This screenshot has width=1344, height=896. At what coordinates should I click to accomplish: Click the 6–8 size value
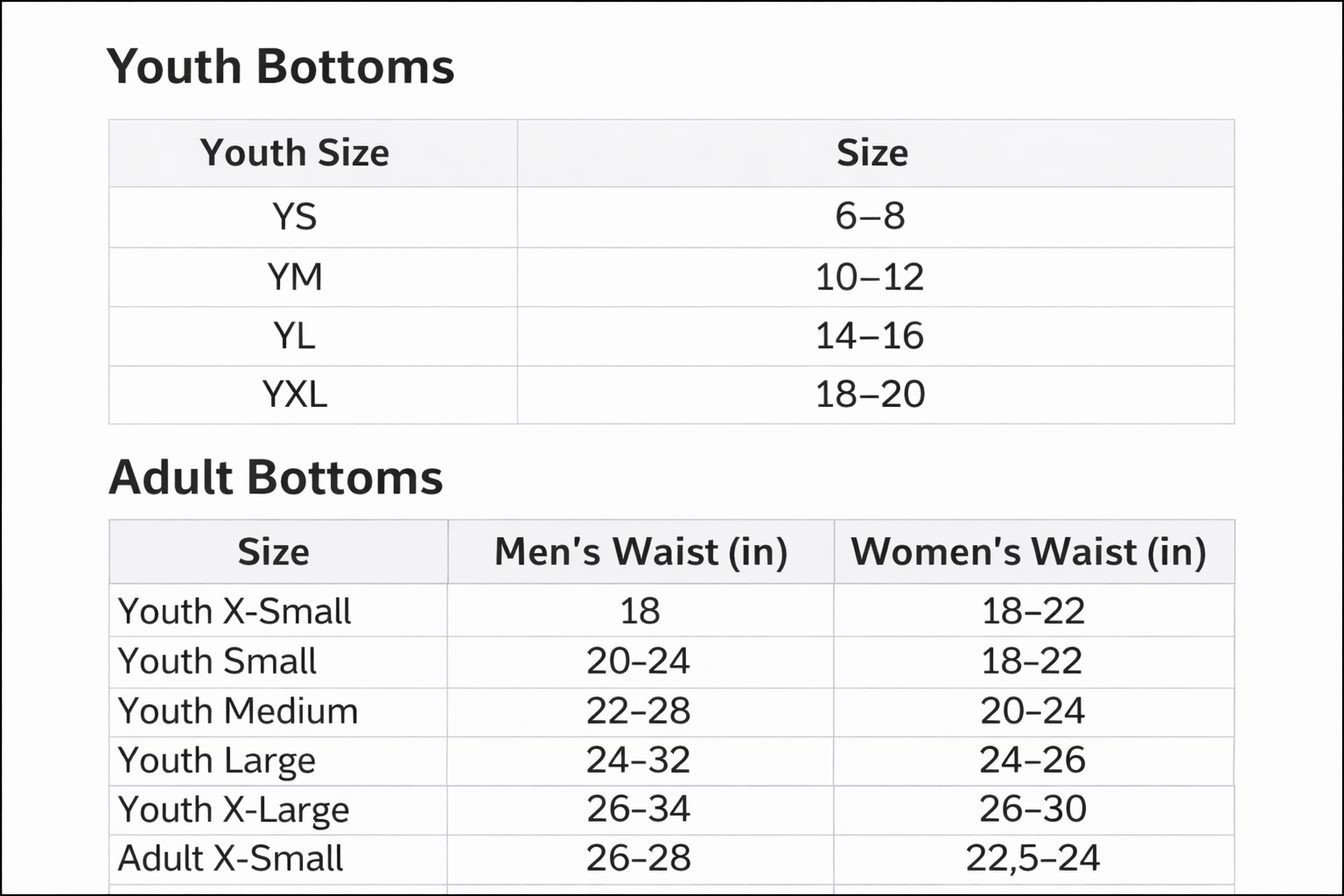coord(870,216)
